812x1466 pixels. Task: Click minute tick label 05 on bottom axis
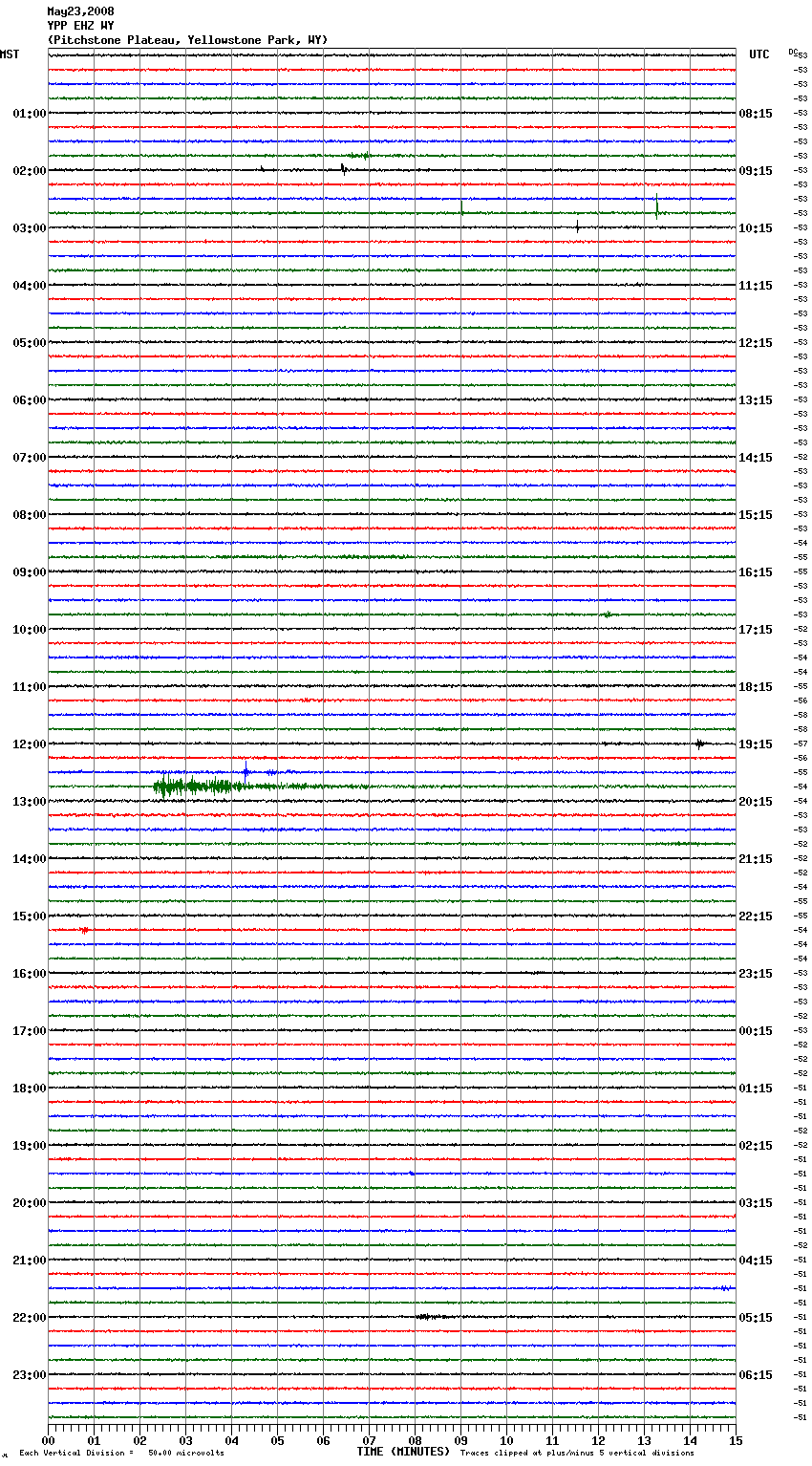point(277,1440)
